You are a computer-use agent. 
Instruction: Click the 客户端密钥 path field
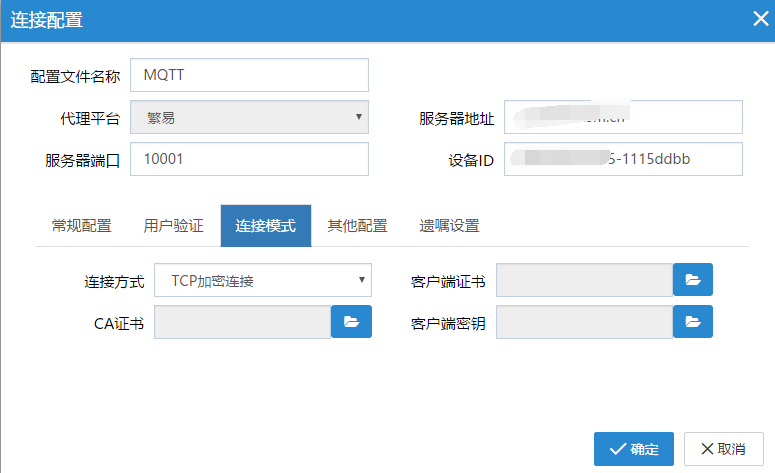[584, 322]
